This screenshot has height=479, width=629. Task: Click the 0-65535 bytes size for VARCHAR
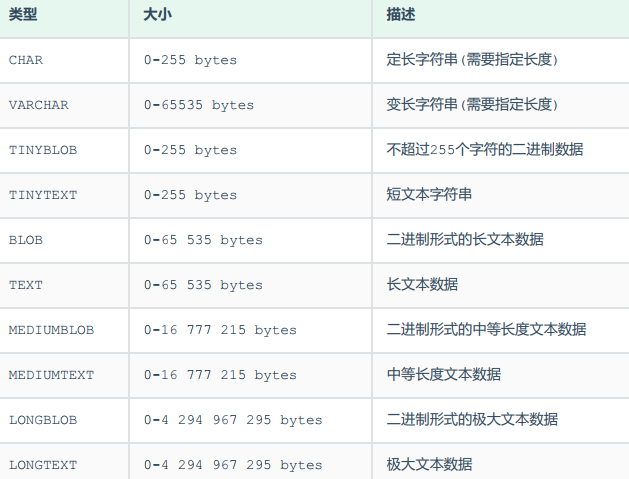point(199,105)
